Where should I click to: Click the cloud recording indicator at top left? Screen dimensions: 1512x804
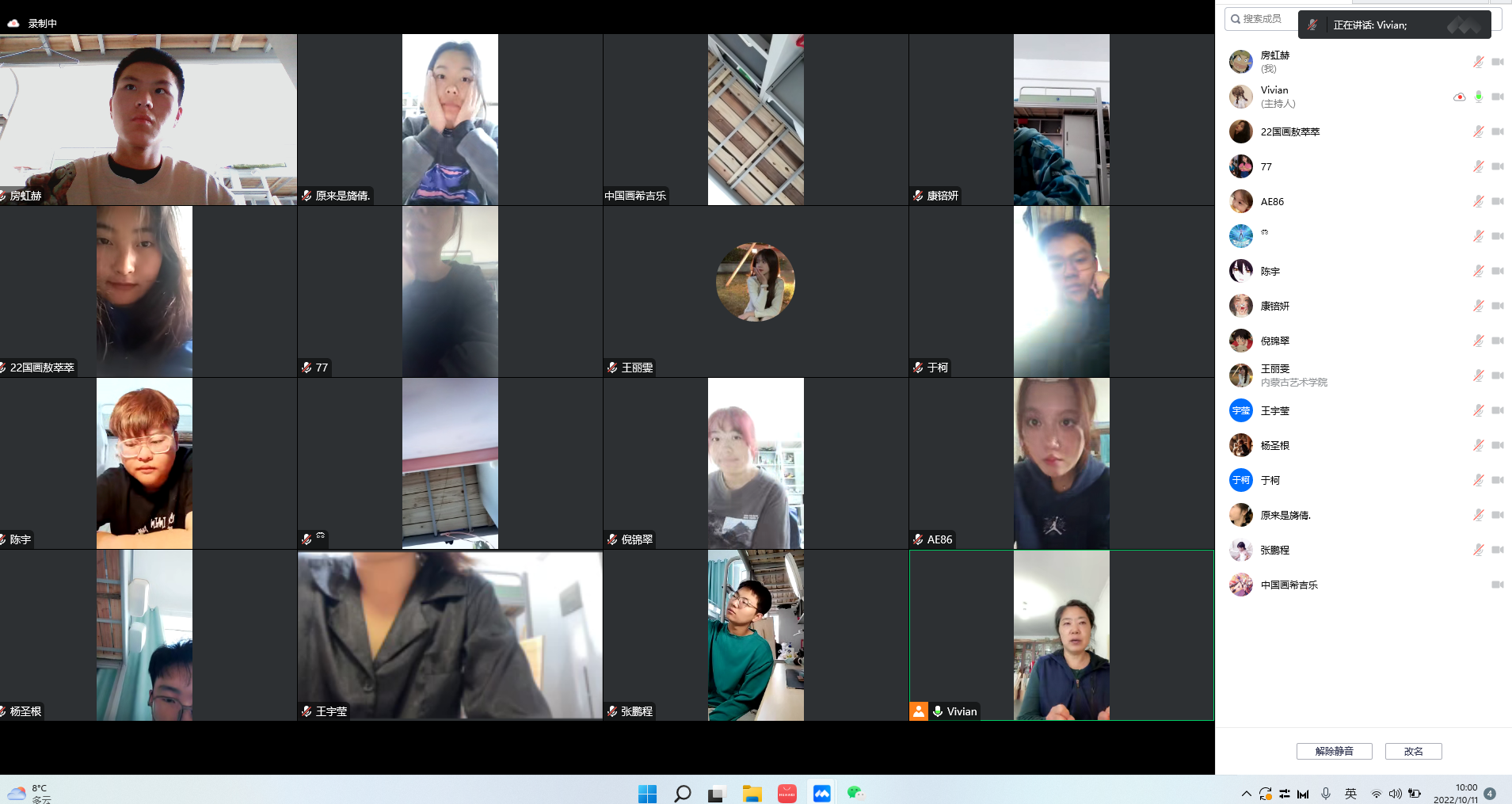(x=13, y=24)
